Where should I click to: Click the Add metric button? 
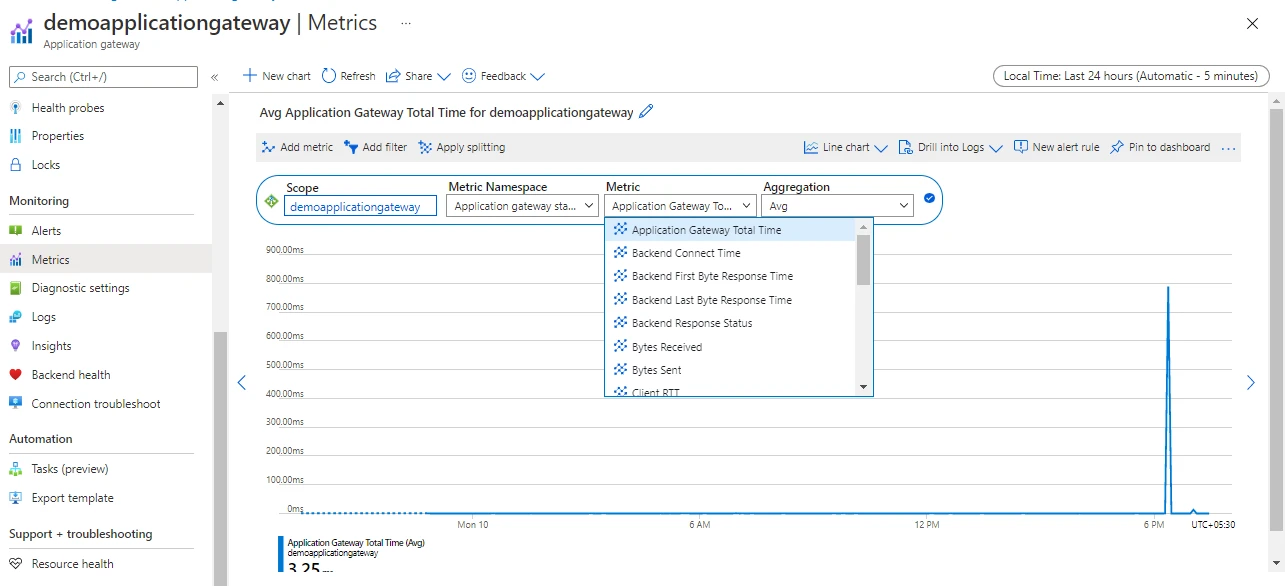(297, 147)
